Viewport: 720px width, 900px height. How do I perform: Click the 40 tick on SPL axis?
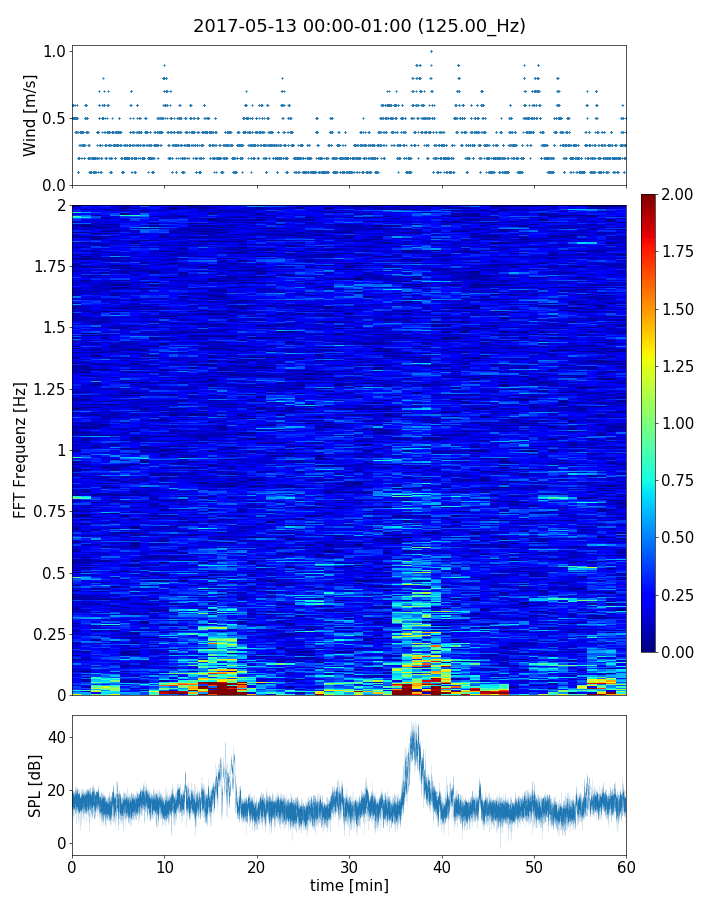(56, 737)
